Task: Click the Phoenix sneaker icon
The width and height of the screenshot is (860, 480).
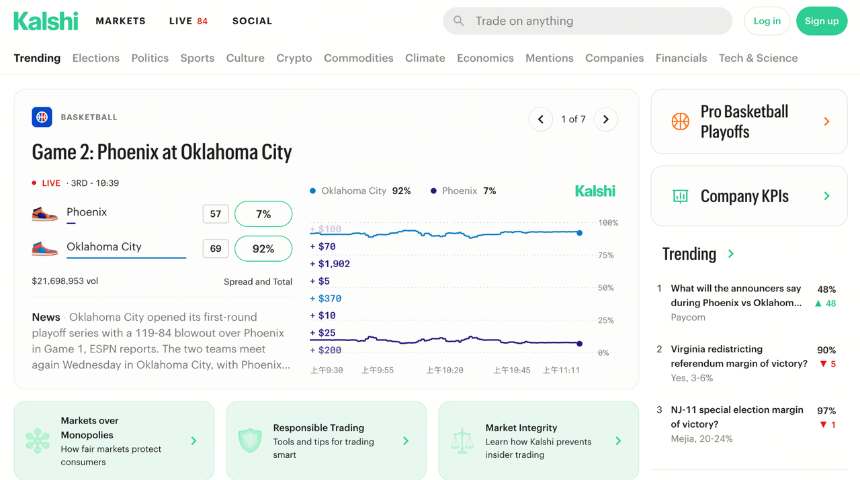Action: [44, 214]
